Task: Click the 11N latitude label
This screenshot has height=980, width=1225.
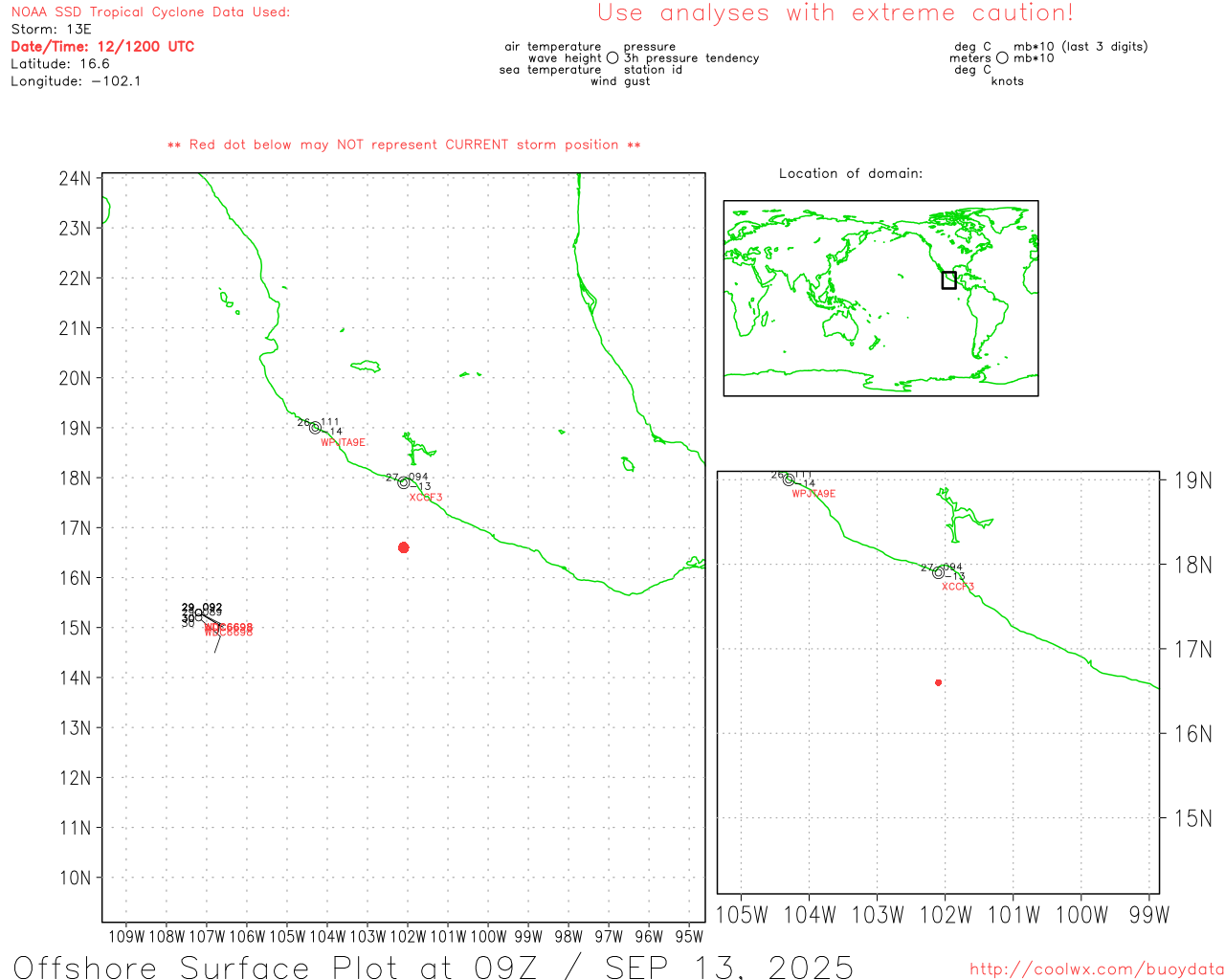Action: (75, 828)
